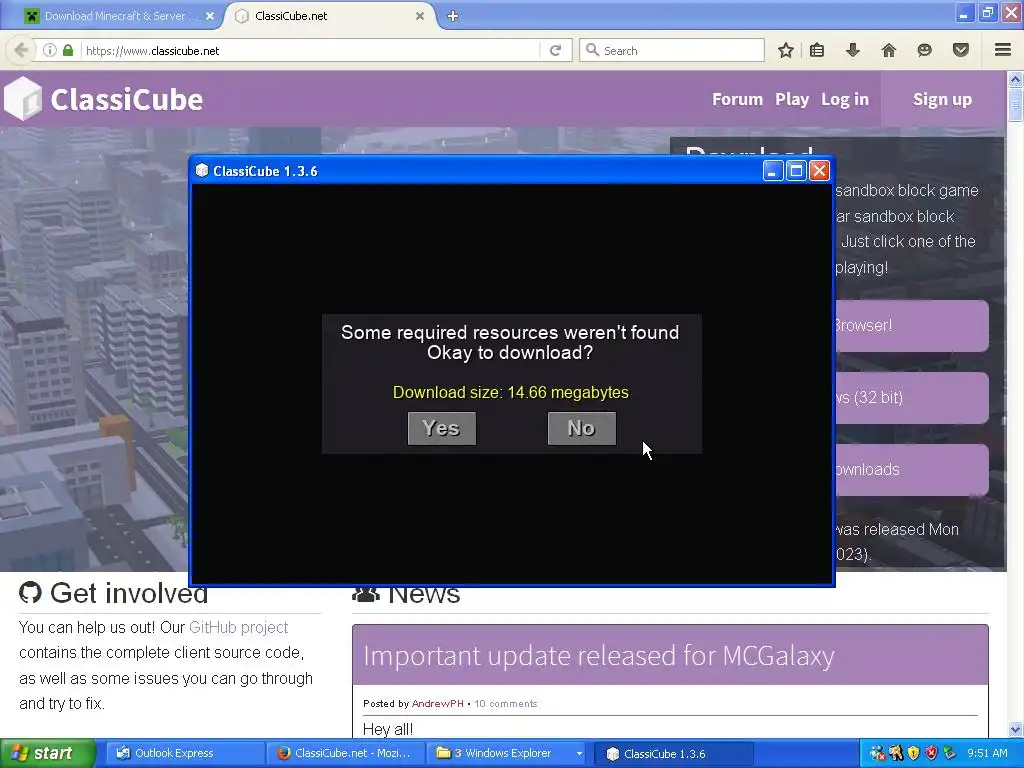Click the green padlock security icon
Image resolution: width=1024 pixels, height=768 pixels.
point(68,50)
